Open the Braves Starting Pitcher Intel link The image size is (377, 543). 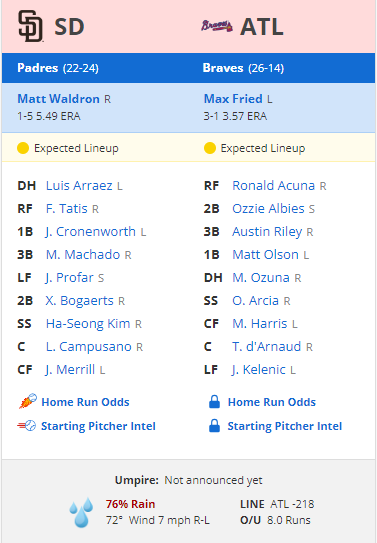tap(285, 426)
